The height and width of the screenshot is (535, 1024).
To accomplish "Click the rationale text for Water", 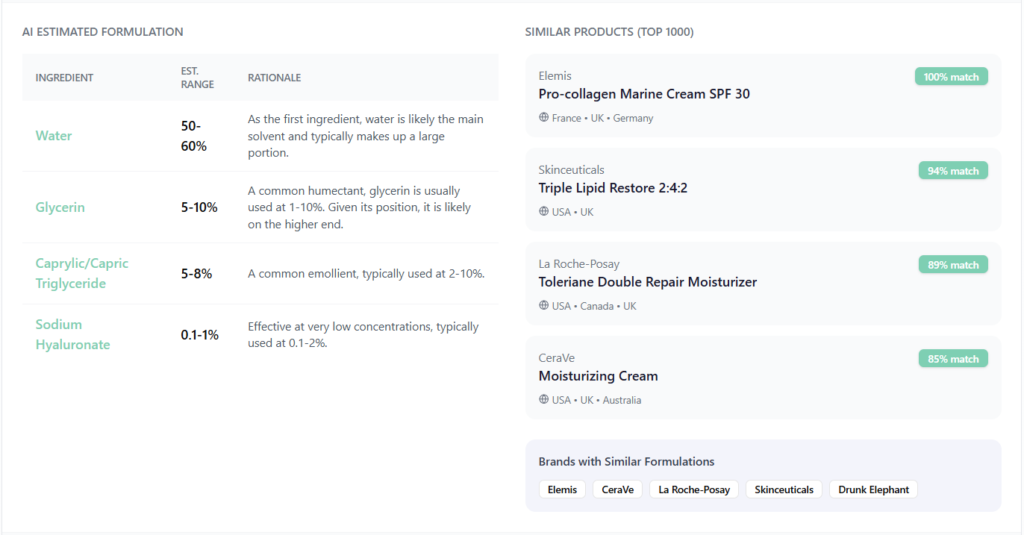I will pyautogui.click(x=366, y=136).
